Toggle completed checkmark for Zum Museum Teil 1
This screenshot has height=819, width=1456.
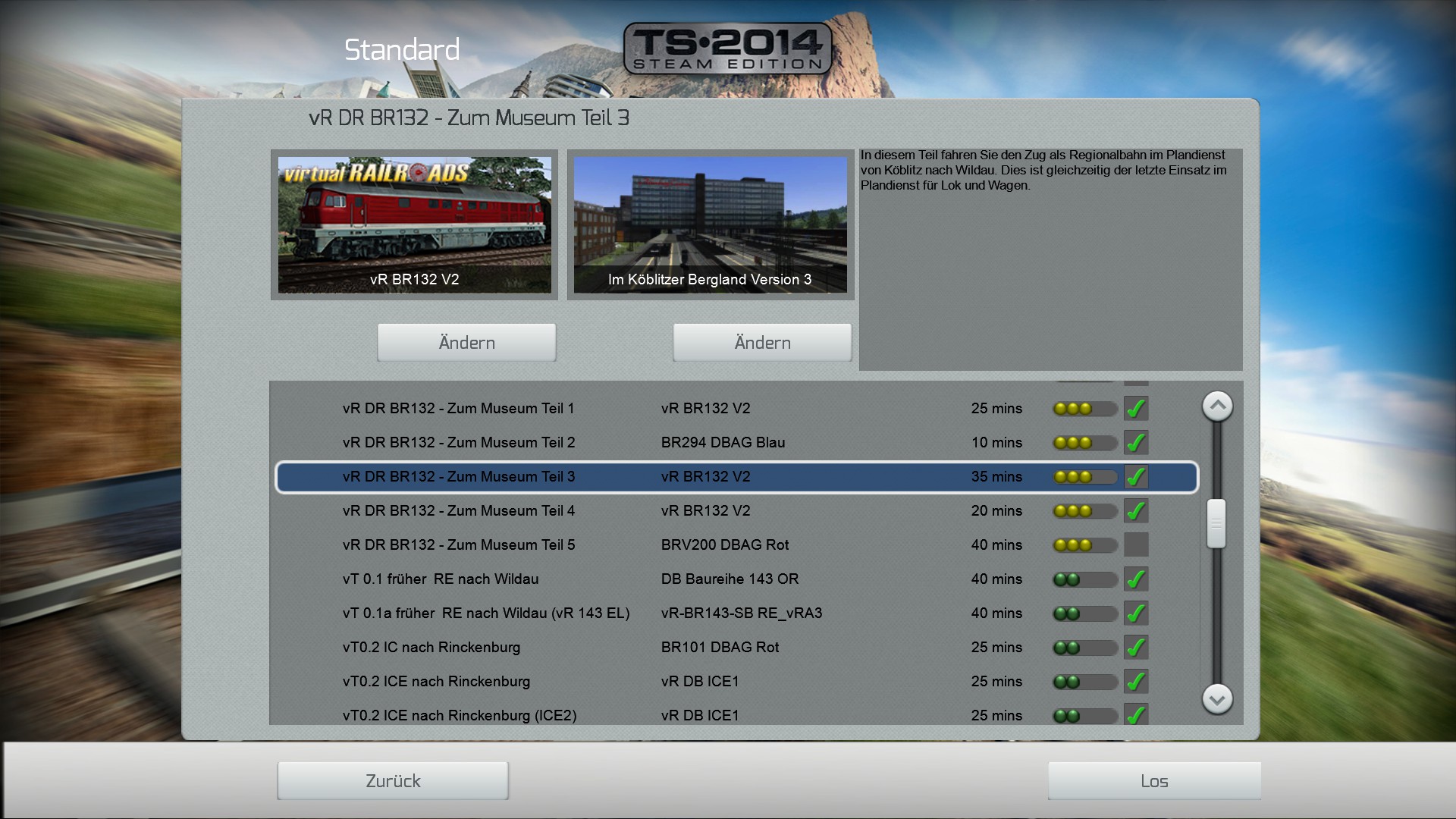(1135, 409)
